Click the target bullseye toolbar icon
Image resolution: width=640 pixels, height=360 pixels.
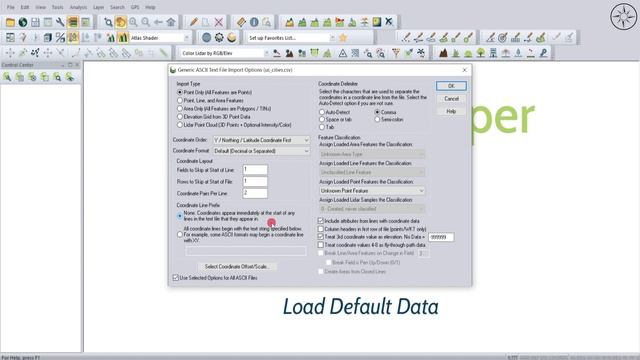(x=503, y=38)
